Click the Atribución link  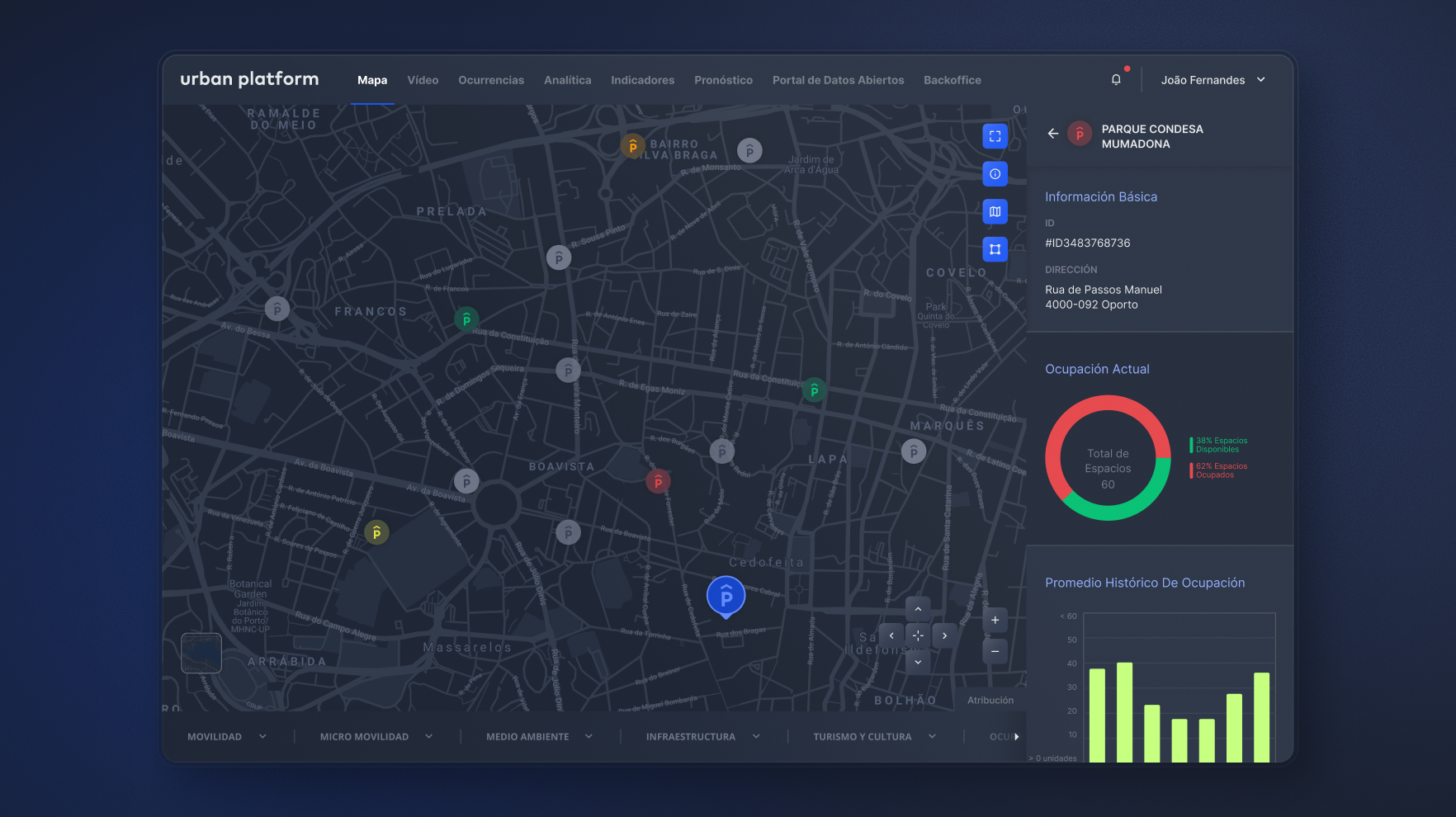pos(990,701)
